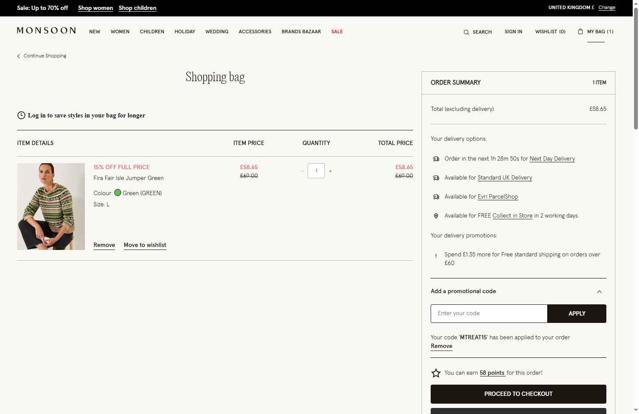The width and height of the screenshot is (639, 414).
Task: Open the Standard UK Delivery link
Action: [x=505, y=178]
